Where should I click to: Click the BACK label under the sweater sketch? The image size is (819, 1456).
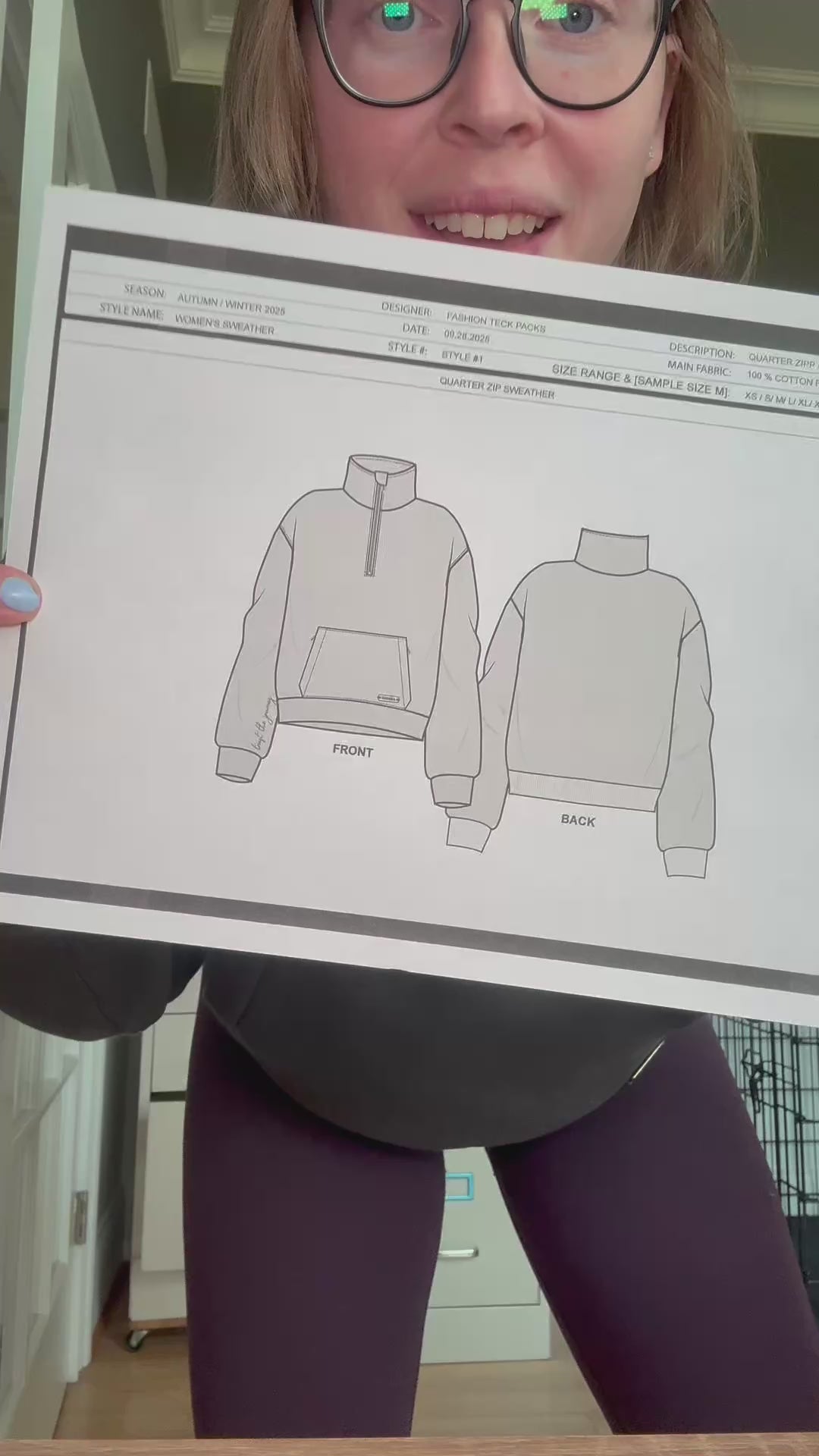[x=578, y=820]
